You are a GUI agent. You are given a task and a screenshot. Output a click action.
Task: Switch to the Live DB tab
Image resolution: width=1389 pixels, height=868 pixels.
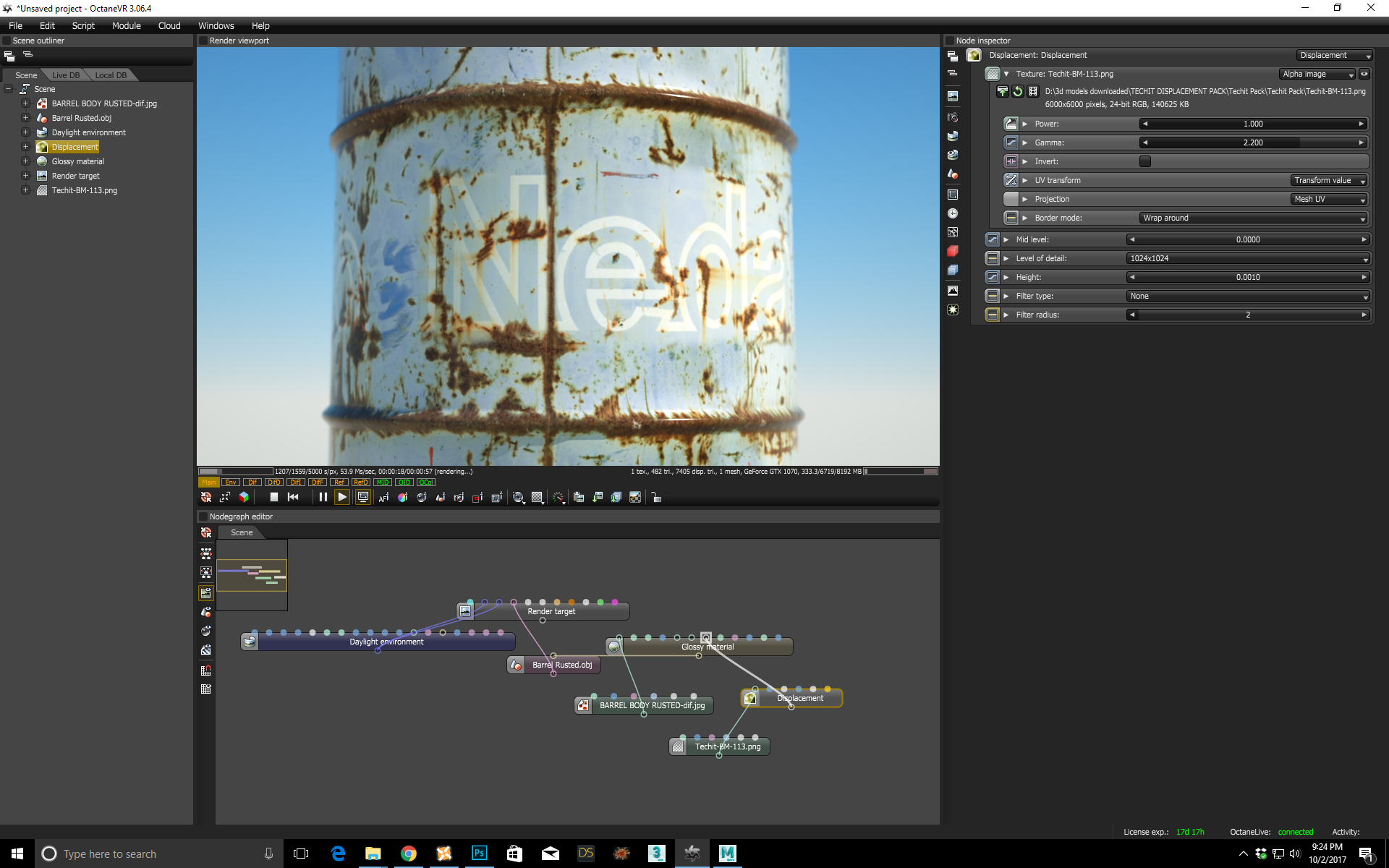tap(66, 75)
